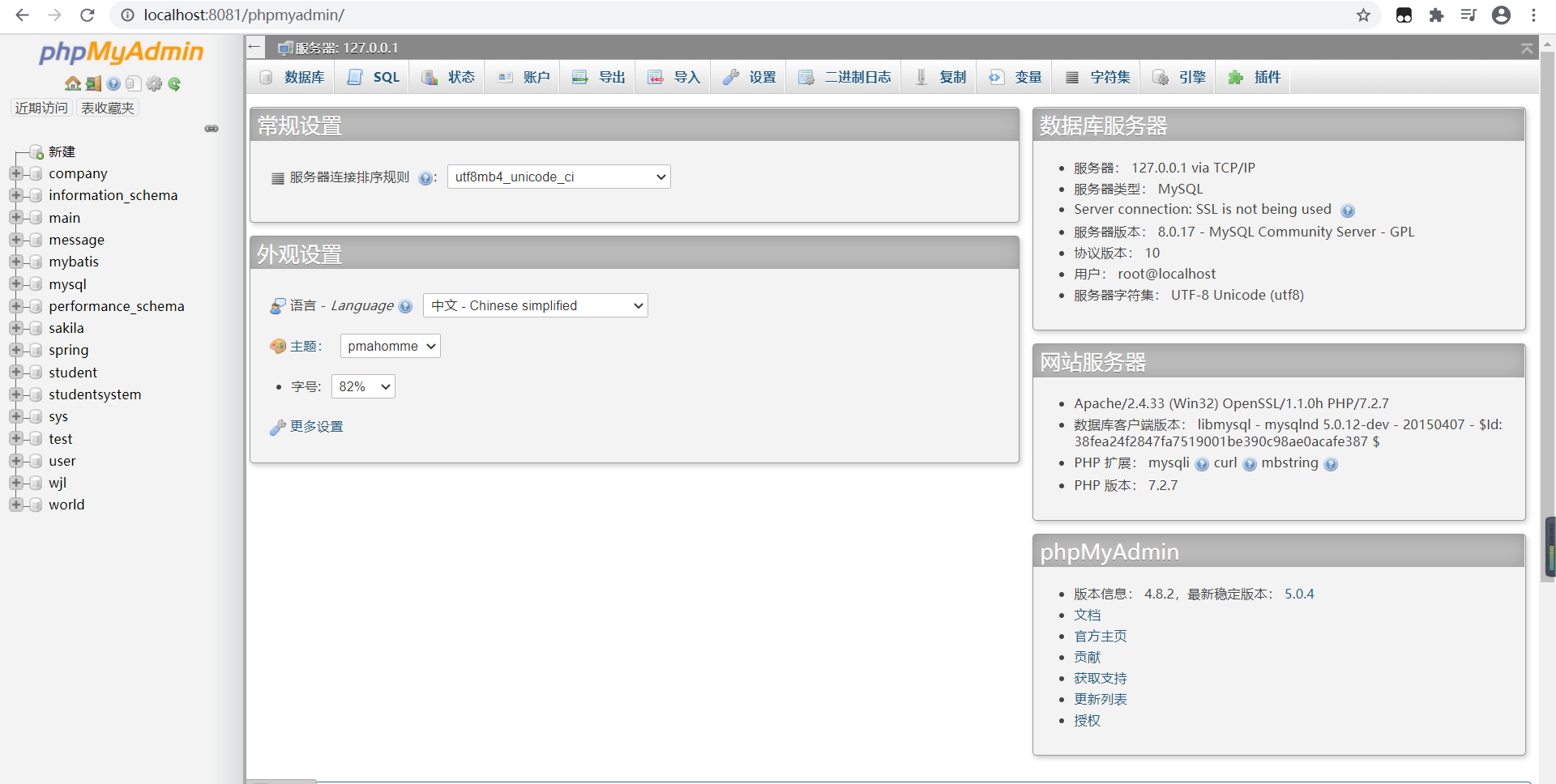1556x784 pixels.
Task: Click the collapse sidebar arrow before 服务器
Action: (x=254, y=47)
